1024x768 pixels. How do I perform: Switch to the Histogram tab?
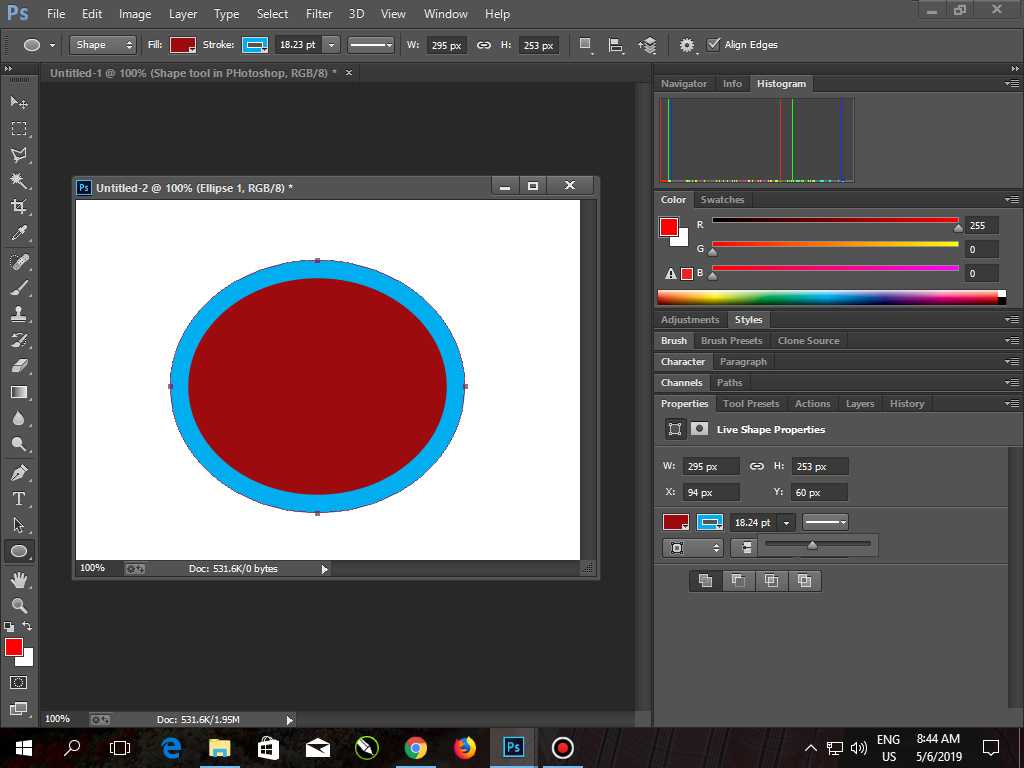781,83
